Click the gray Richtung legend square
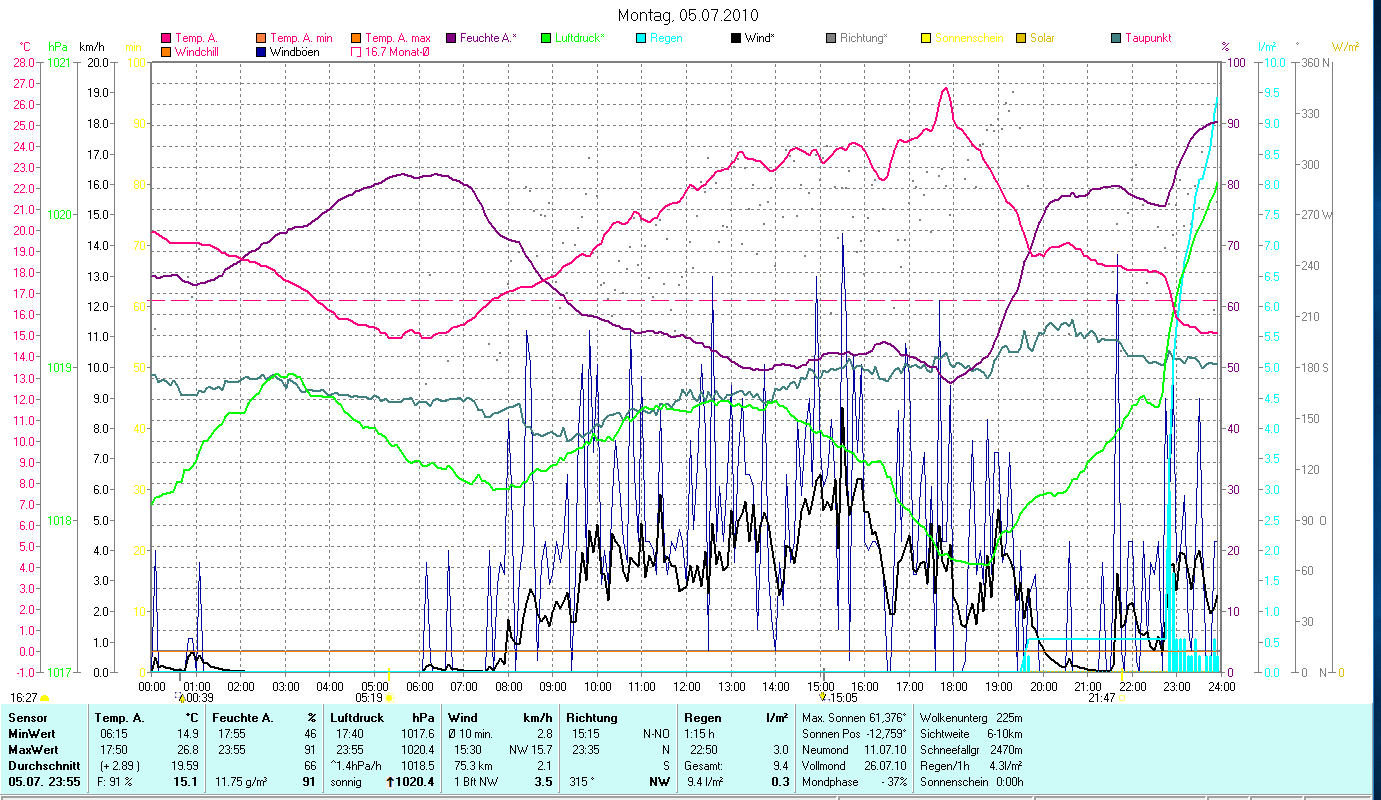 (831, 38)
